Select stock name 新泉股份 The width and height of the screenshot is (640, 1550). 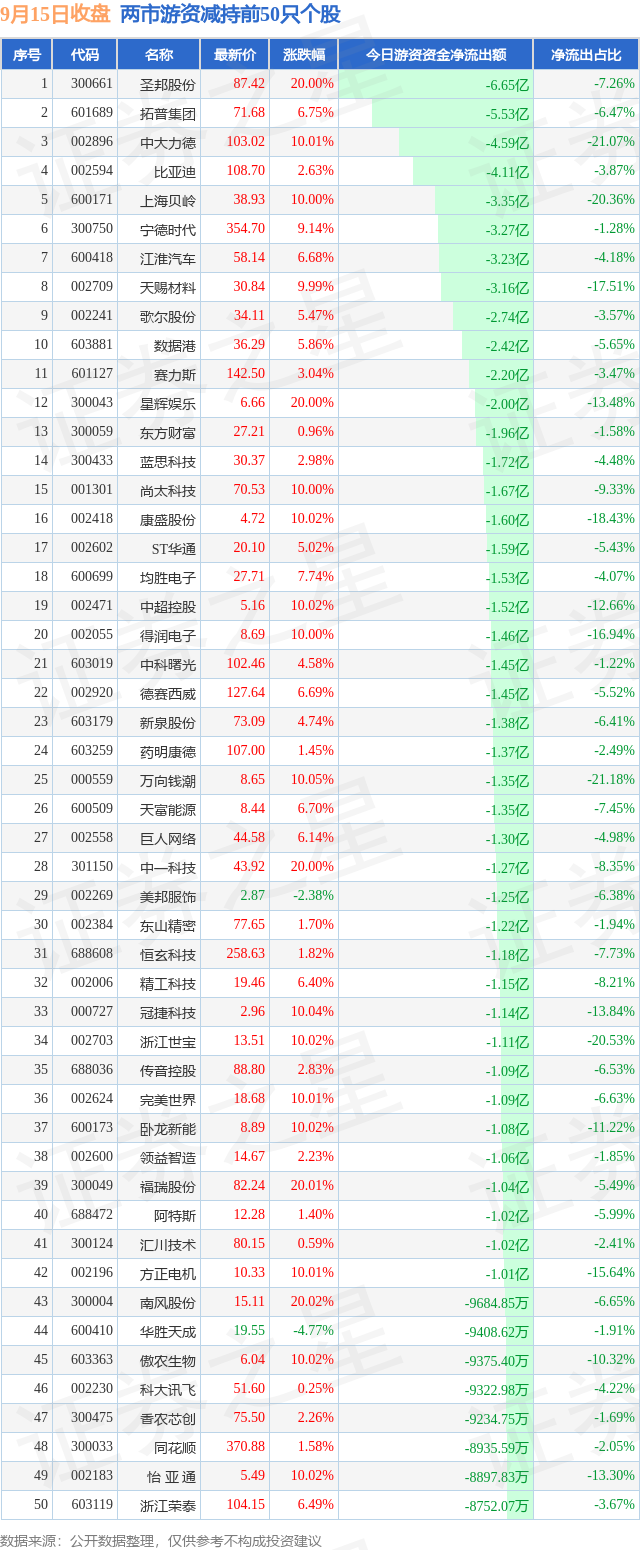click(168, 722)
